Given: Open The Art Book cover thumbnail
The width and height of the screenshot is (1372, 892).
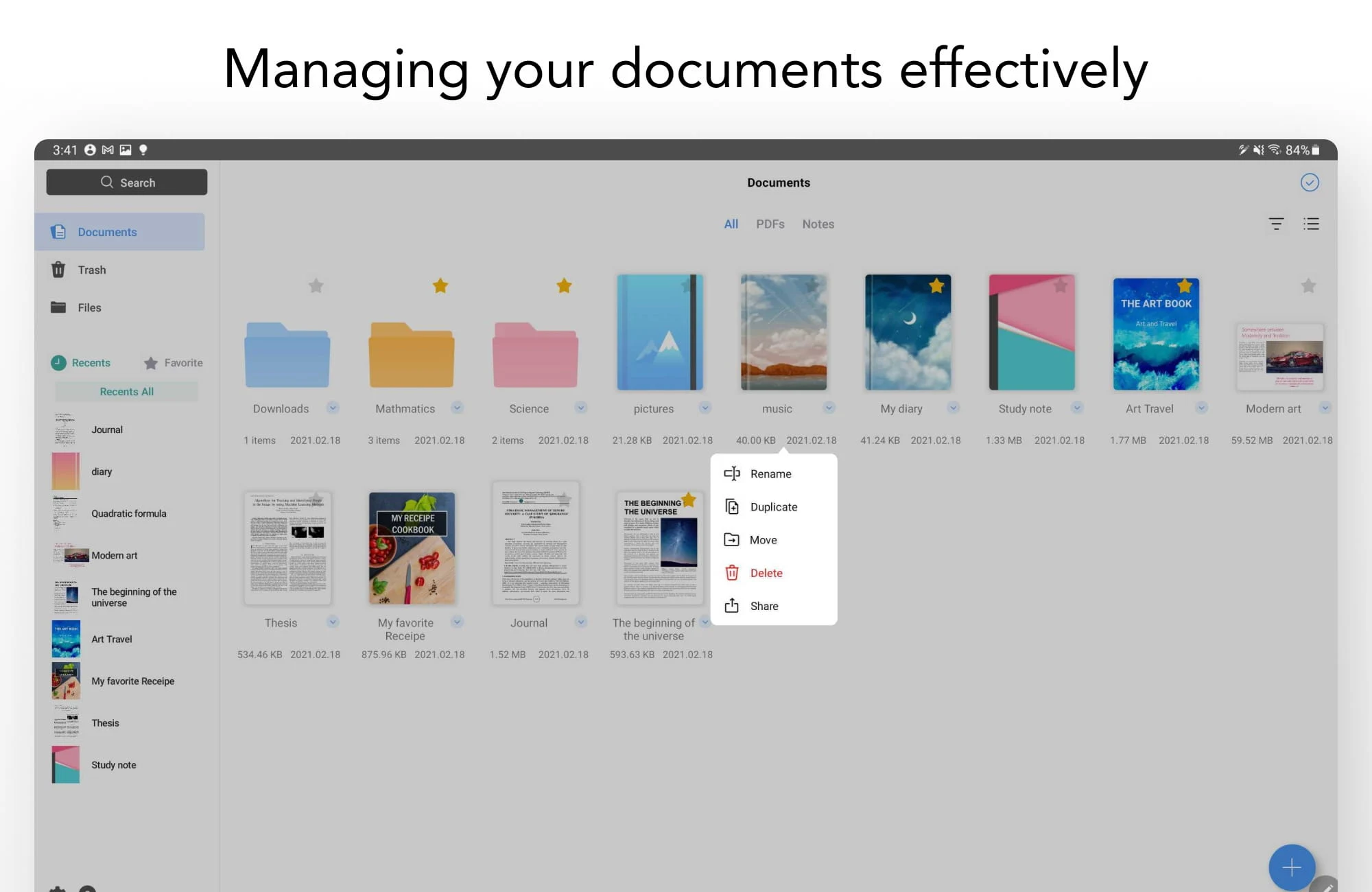Looking at the screenshot, I should 1156,333.
